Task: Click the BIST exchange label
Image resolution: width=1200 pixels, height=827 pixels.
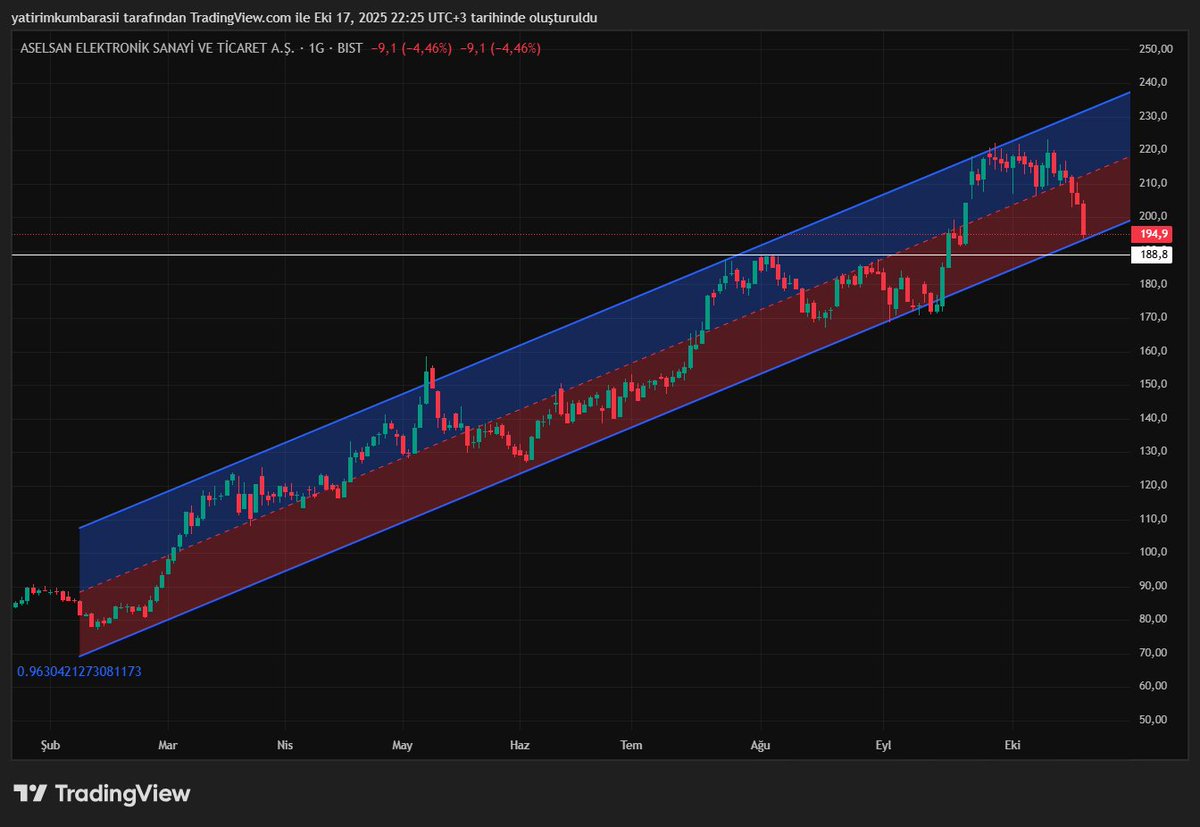Action: point(349,48)
